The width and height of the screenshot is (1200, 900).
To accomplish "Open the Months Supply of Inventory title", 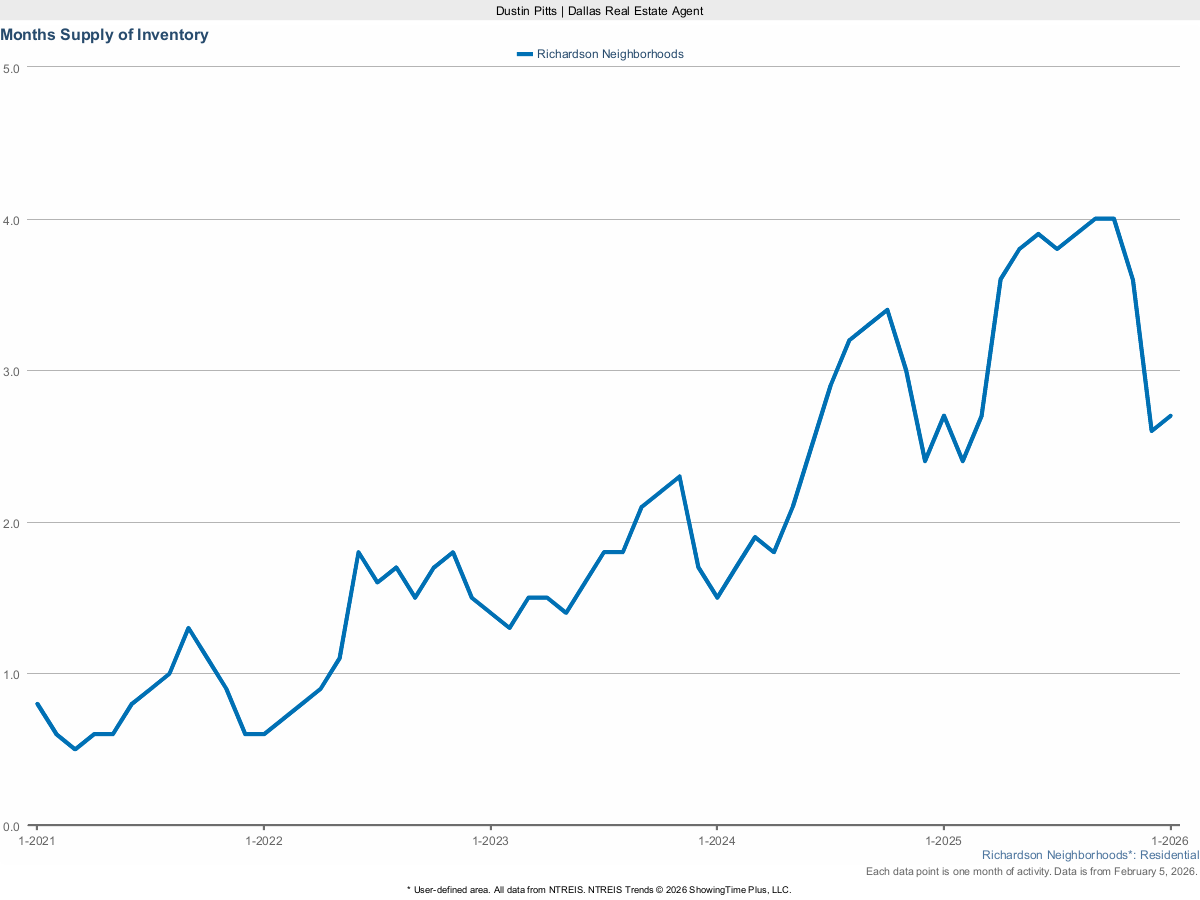I will point(104,34).
